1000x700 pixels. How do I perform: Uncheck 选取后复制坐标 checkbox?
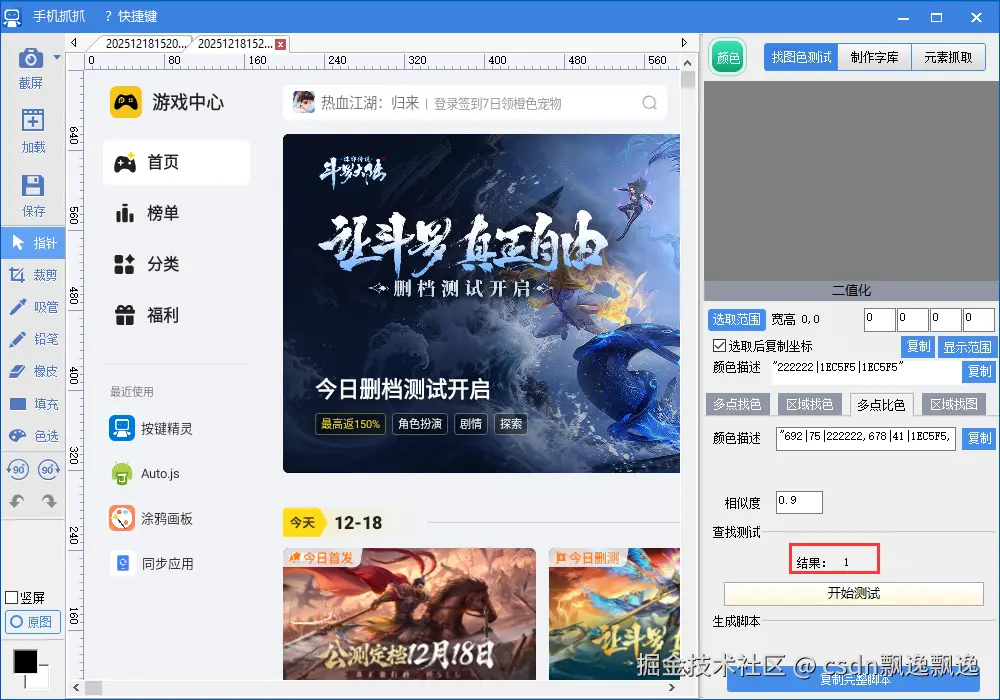click(x=719, y=346)
